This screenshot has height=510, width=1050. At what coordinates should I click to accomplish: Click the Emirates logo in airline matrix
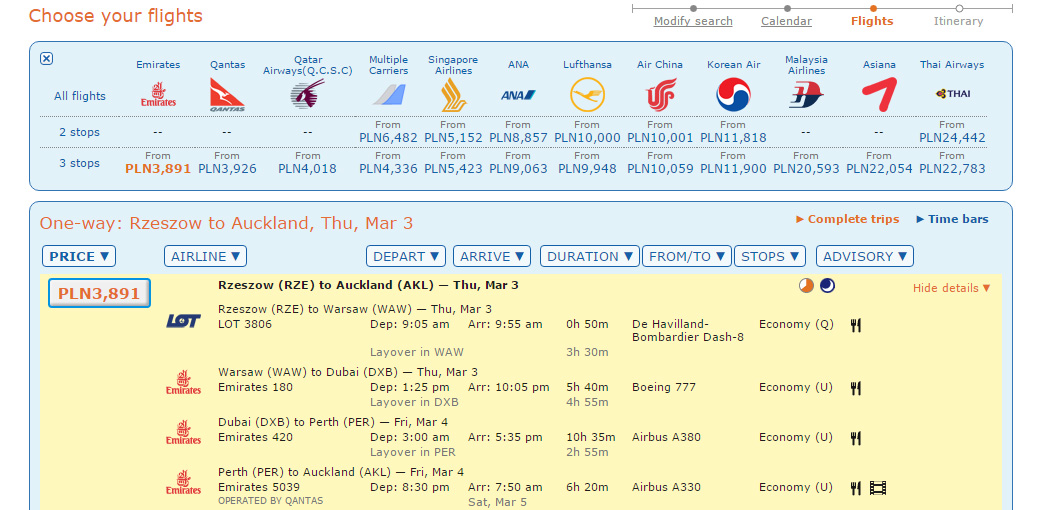[x=158, y=95]
